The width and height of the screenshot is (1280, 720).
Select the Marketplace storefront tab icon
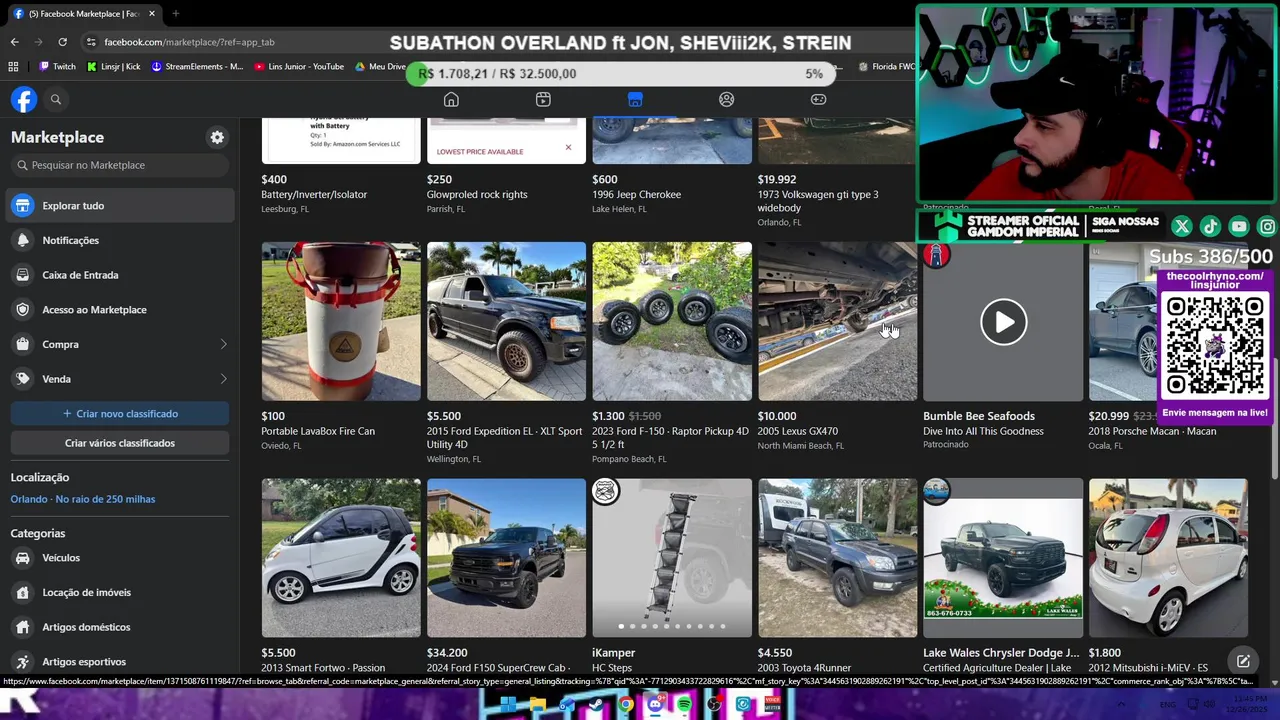(635, 99)
